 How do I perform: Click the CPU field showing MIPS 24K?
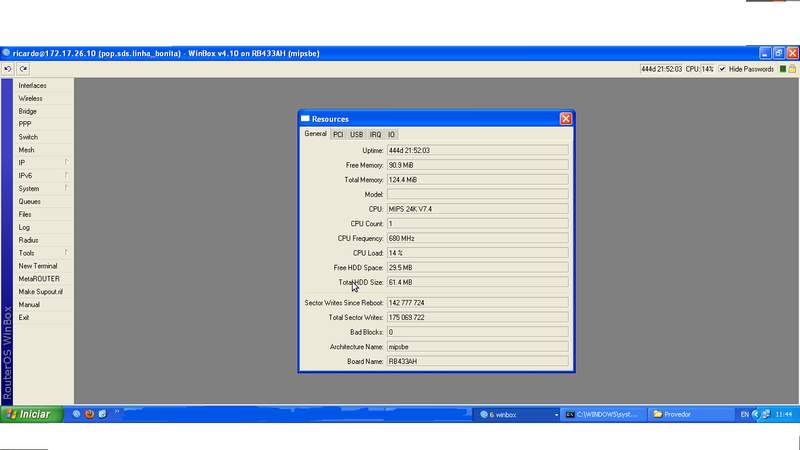pyautogui.click(x=478, y=209)
